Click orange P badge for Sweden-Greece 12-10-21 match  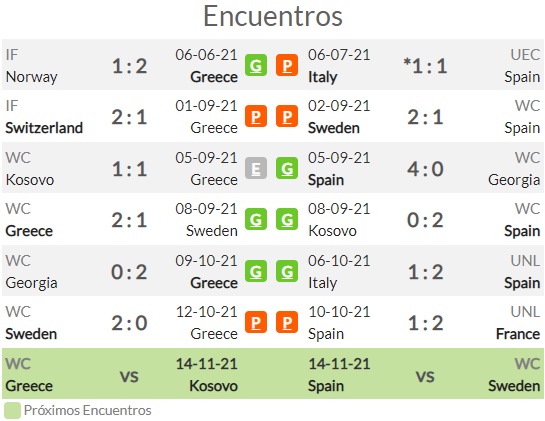point(256,322)
